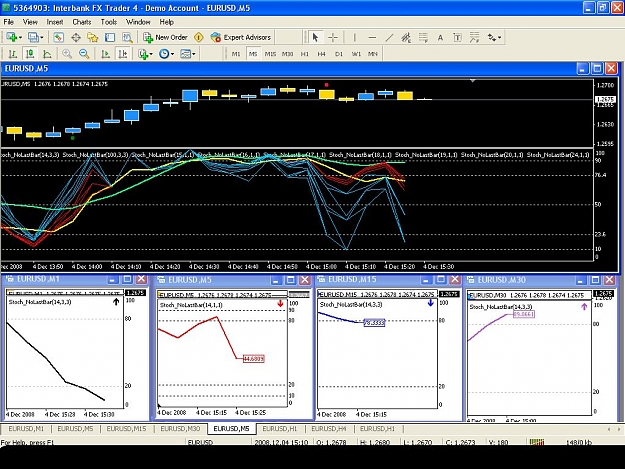
Task: Switch chart to candlesticks mode
Action: (30, 53)
